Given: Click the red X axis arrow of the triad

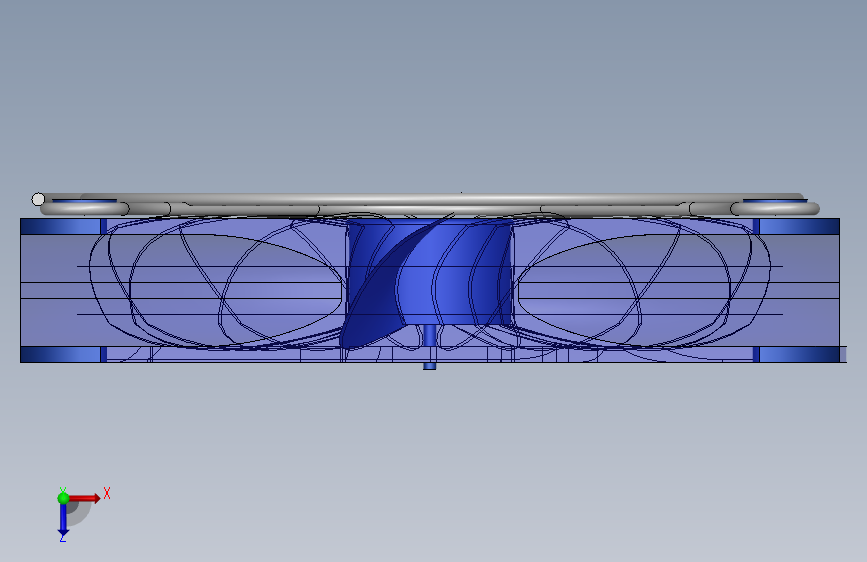Looking at the screenshot, I should tap(84, 498).
